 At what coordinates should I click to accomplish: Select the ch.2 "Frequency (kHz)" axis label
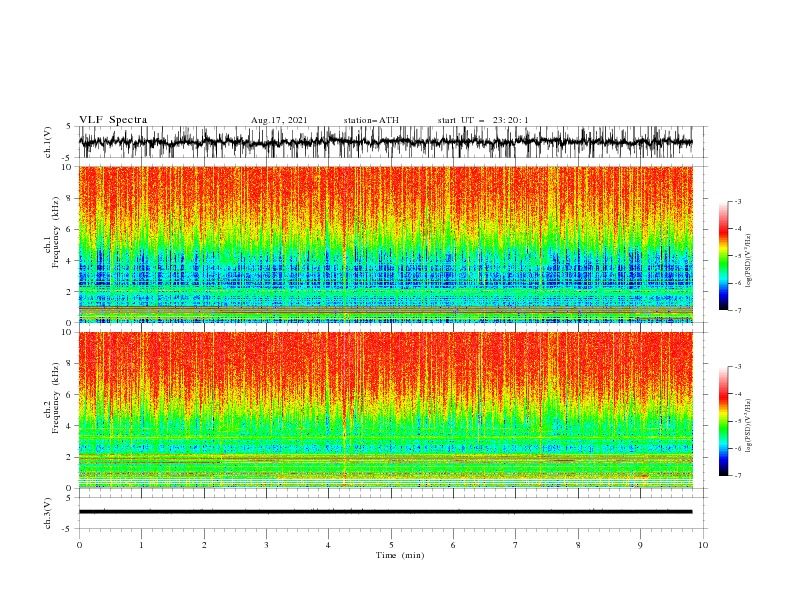click(x=56, y=398)
